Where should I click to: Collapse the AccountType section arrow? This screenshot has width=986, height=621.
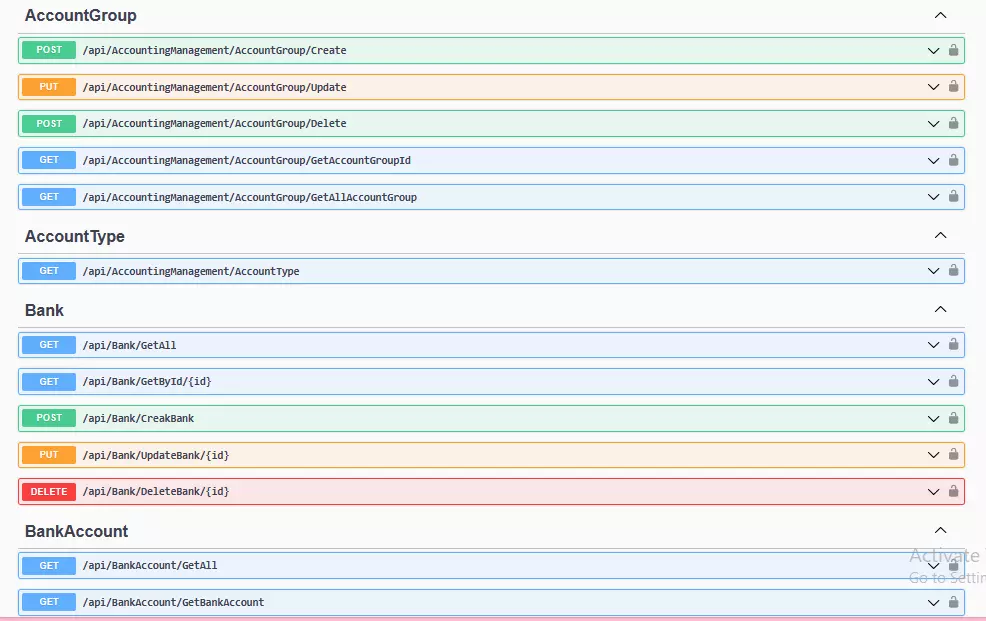pyautogui.click(x=940, y=235)
